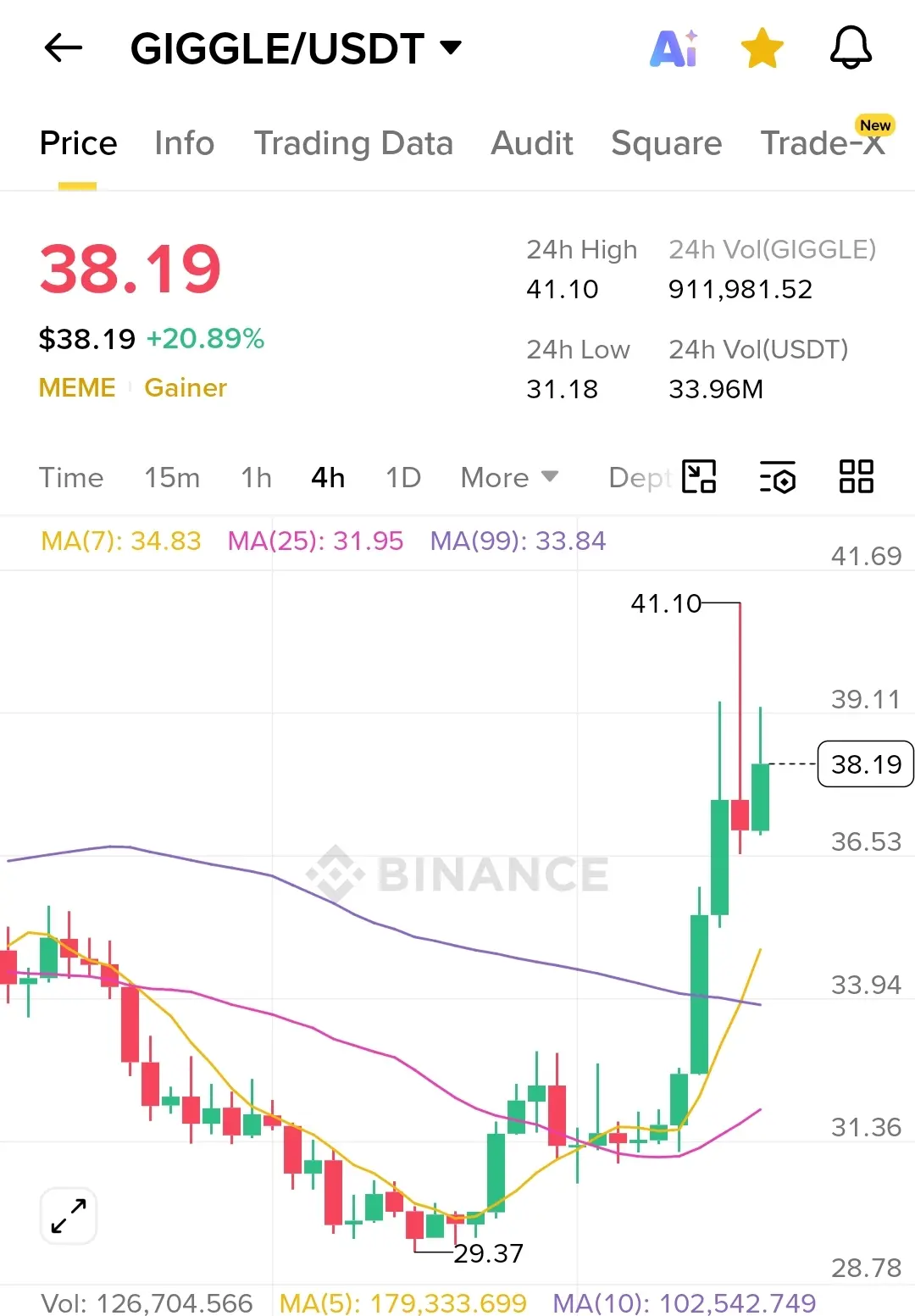Tap the large red 38.19 price

click(130, 269)
